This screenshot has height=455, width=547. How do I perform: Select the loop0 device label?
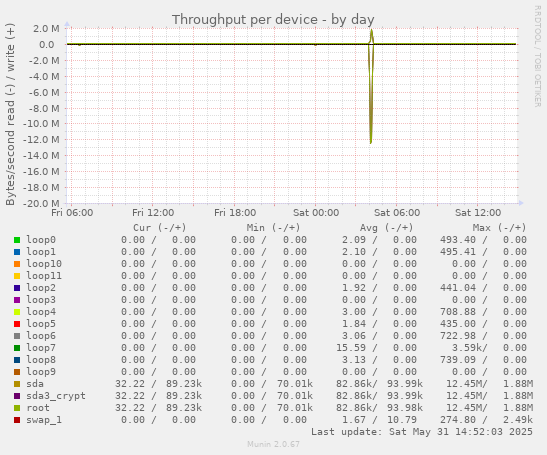tap(41, 240)
